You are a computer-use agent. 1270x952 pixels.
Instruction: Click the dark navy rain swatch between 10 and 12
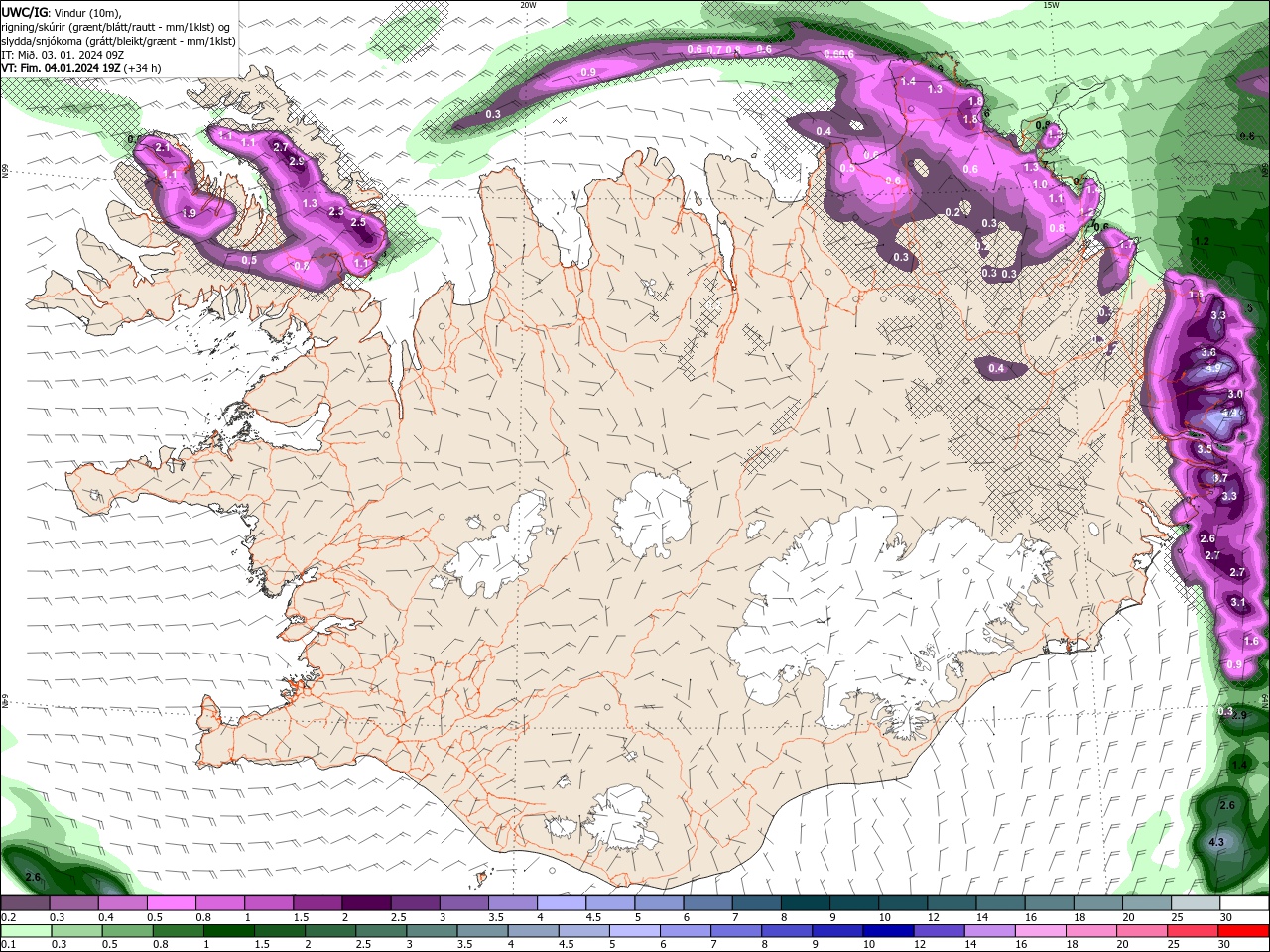[887, 931]
